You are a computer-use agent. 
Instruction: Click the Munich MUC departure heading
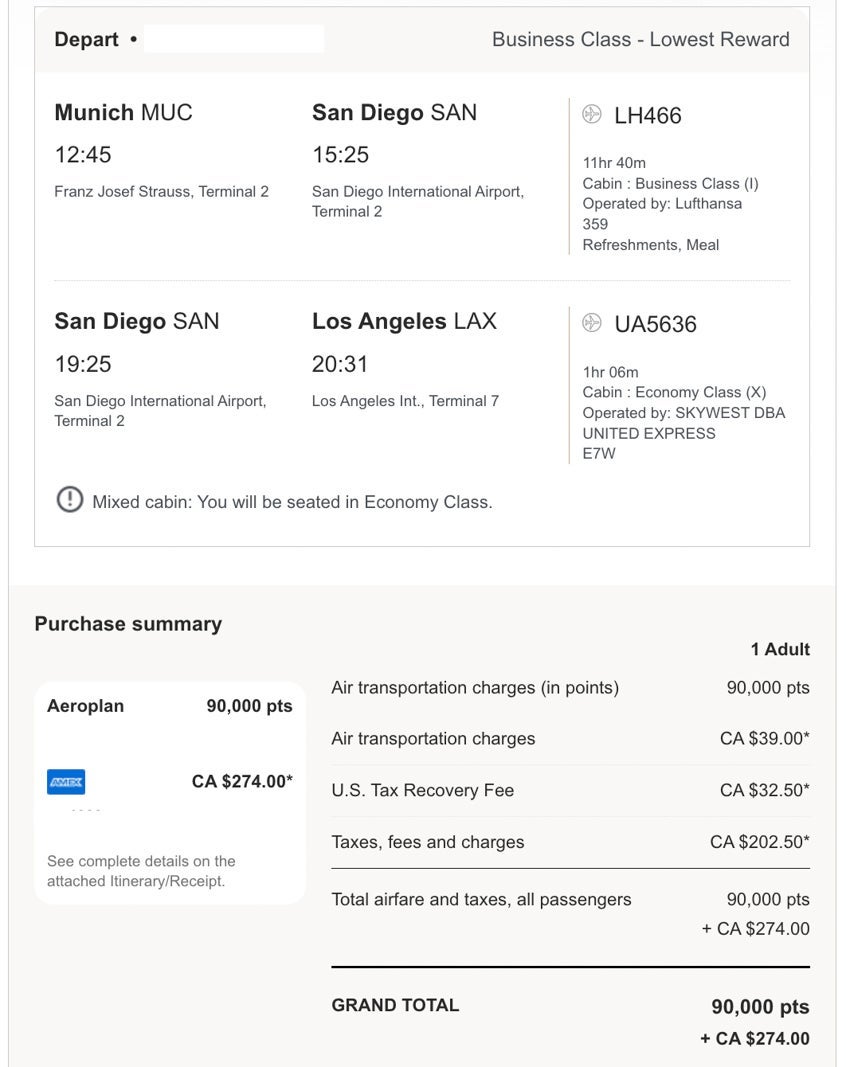(123, 112)
